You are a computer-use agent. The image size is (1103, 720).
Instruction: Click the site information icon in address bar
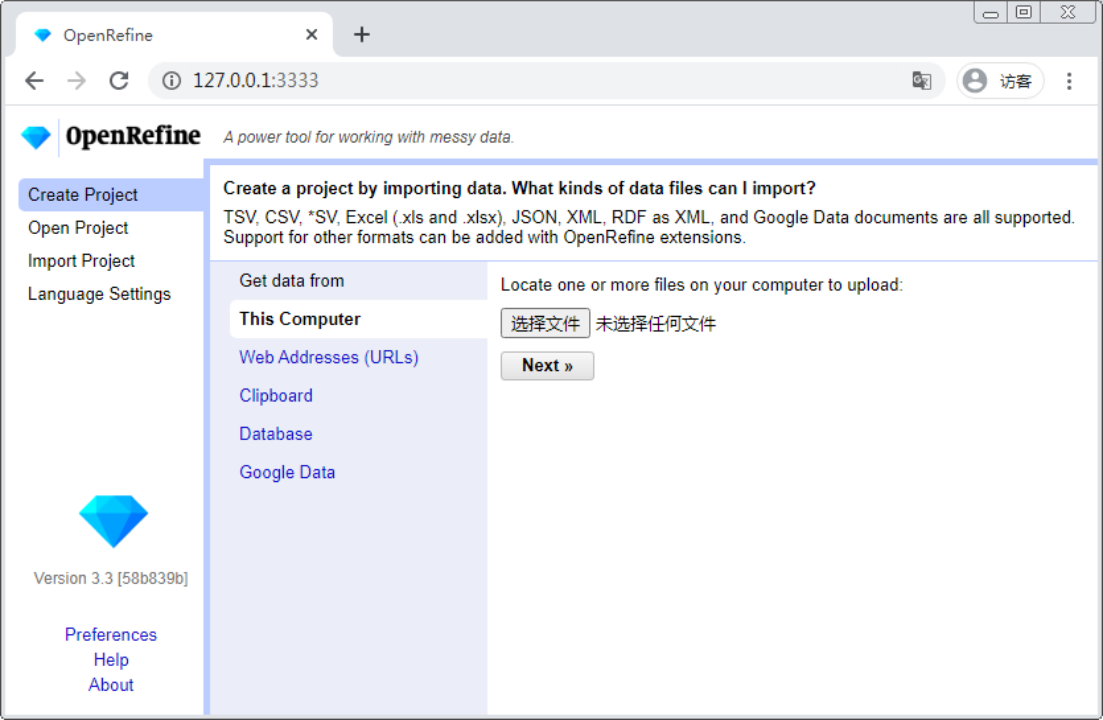click(x=171, y=81)
